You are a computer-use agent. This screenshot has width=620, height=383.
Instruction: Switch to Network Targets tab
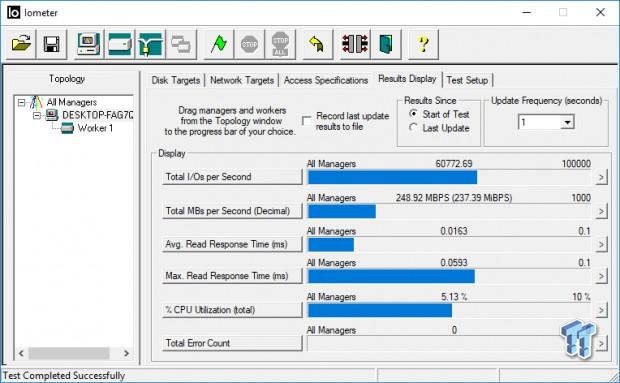(242, 80)
